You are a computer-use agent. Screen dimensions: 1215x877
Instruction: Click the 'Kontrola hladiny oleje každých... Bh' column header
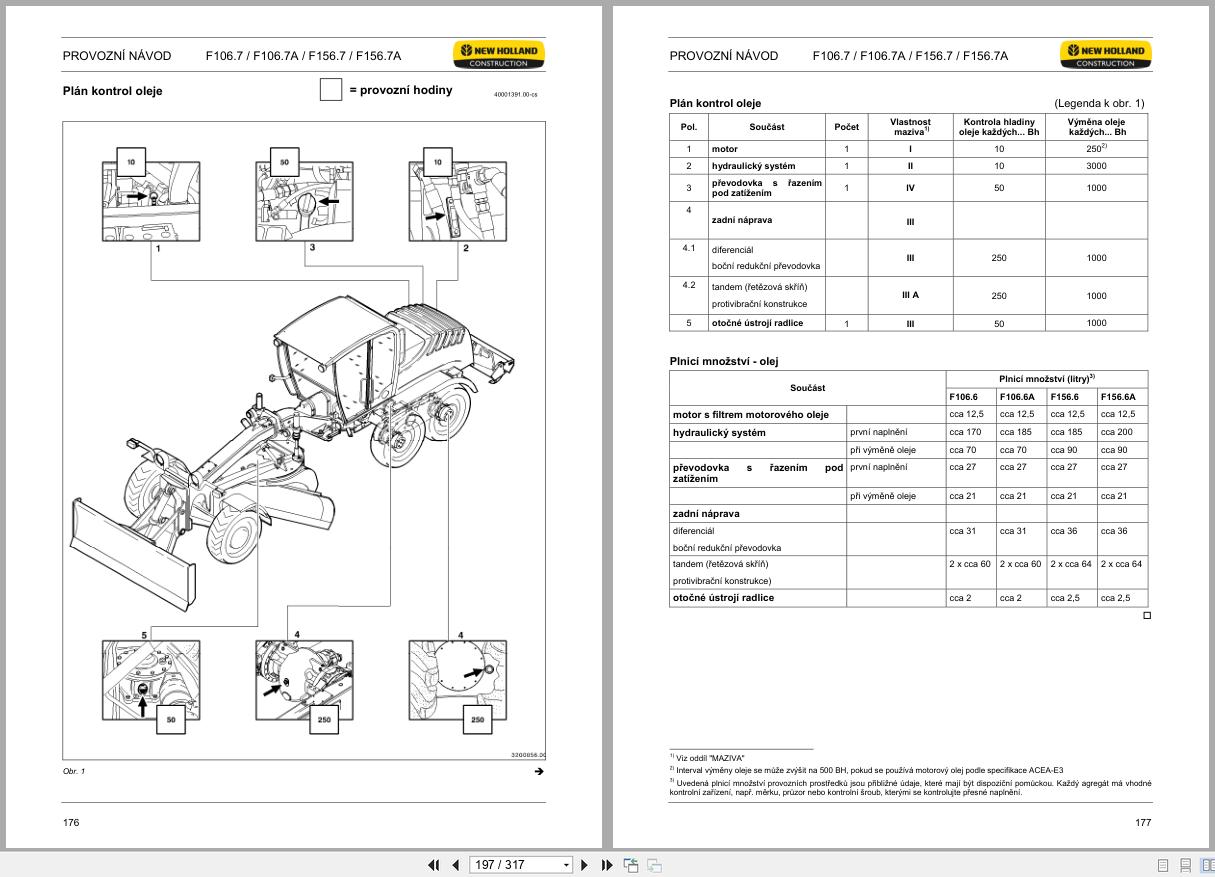click(x=999, y=127)
